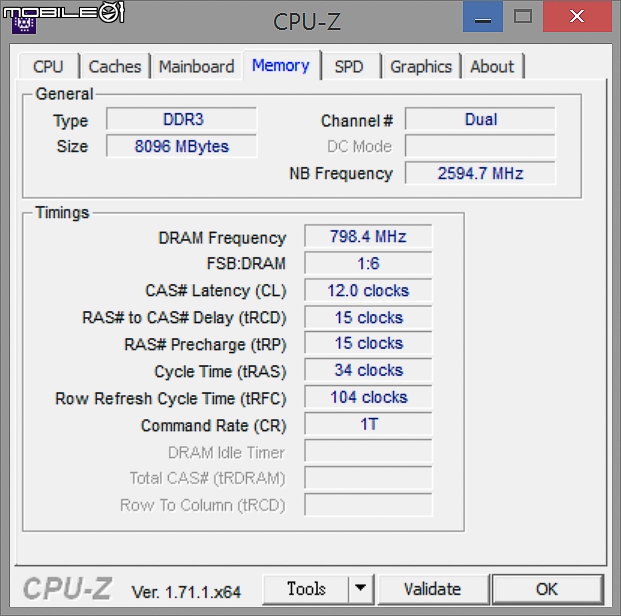Select the tRCD value field
Screen dimensions: 621x616
368,317
